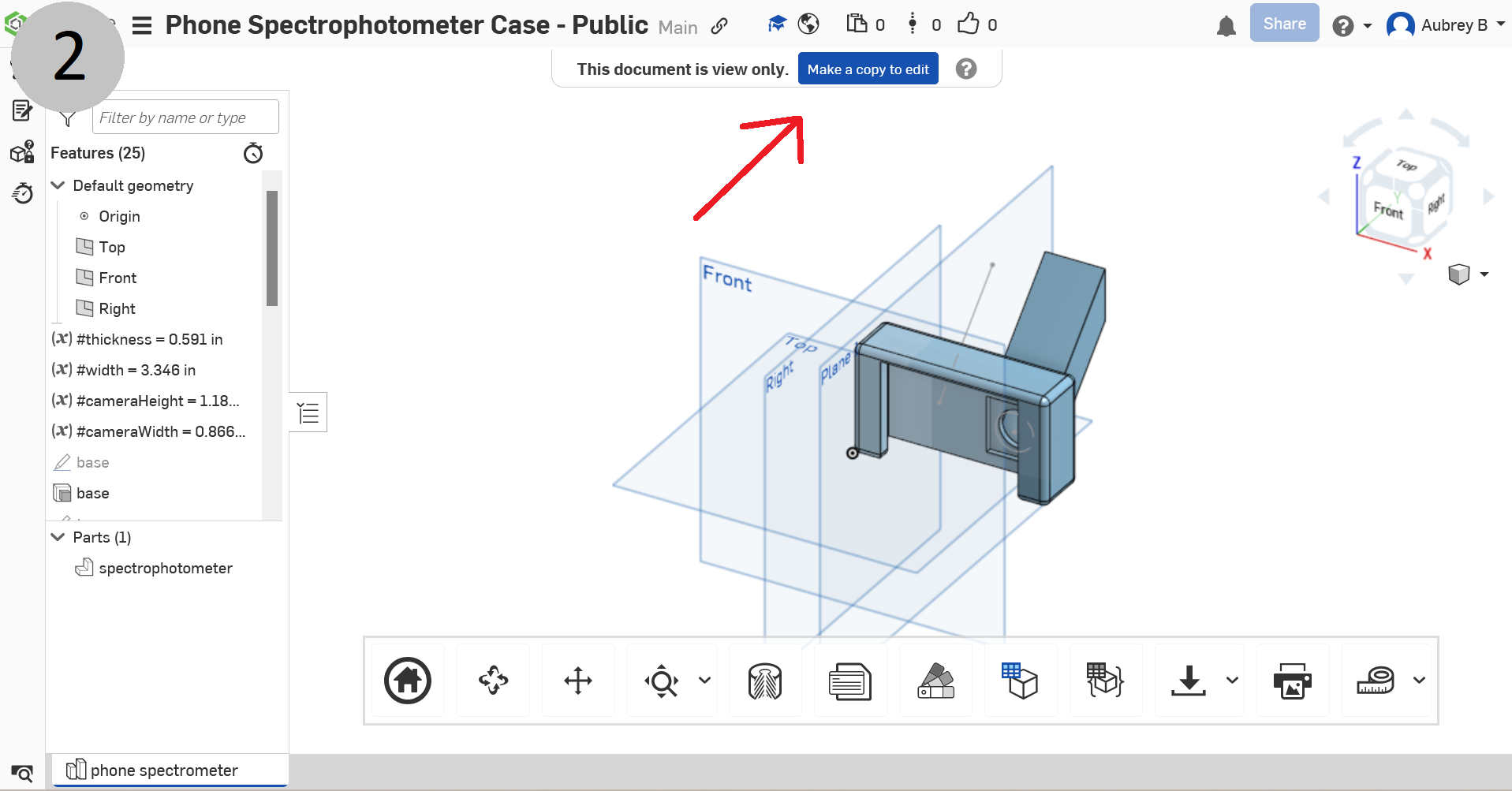Click Make a copy to edit button

[868, 69]
